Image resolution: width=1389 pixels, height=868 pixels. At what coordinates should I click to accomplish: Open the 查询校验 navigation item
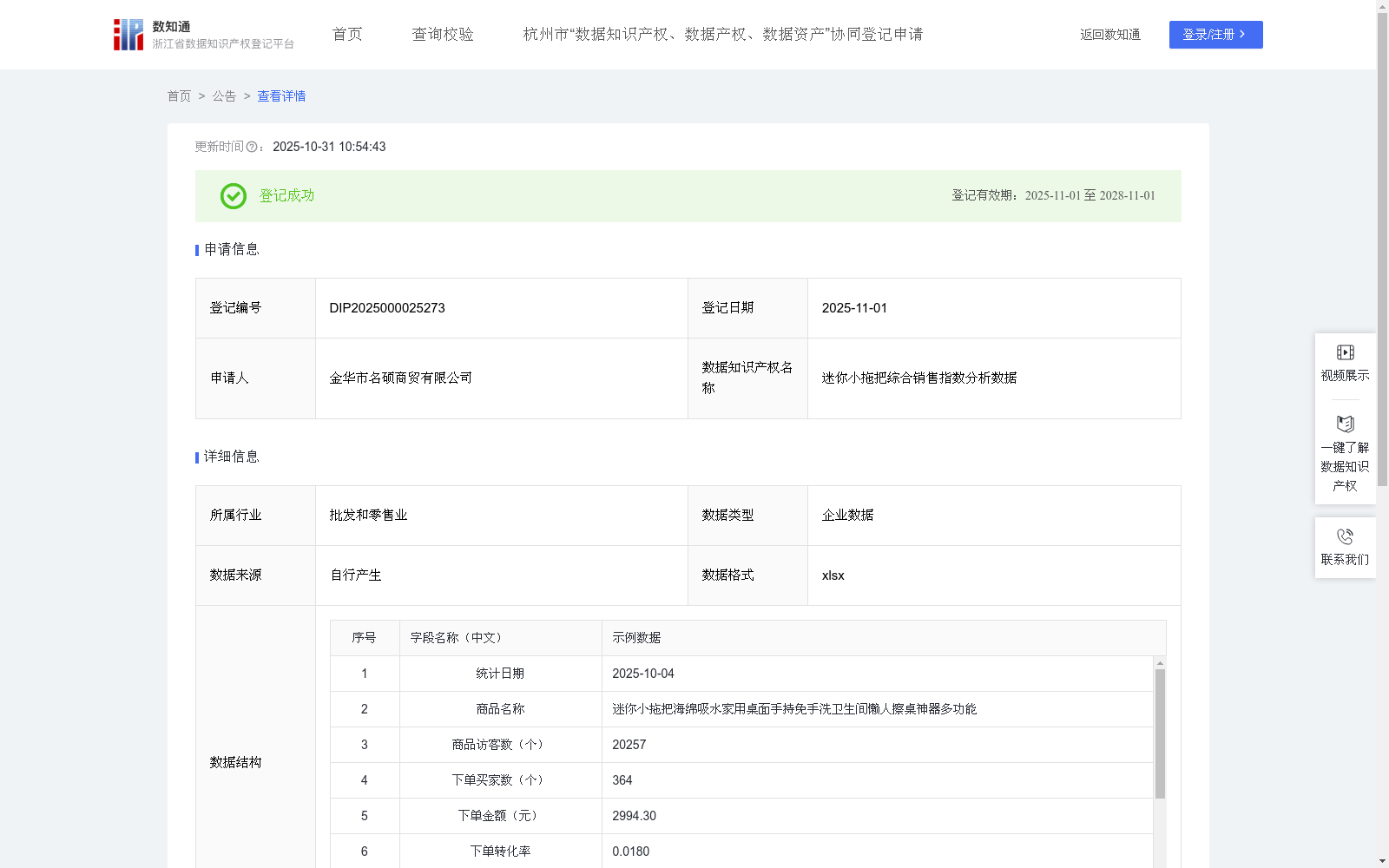(442, 35)
